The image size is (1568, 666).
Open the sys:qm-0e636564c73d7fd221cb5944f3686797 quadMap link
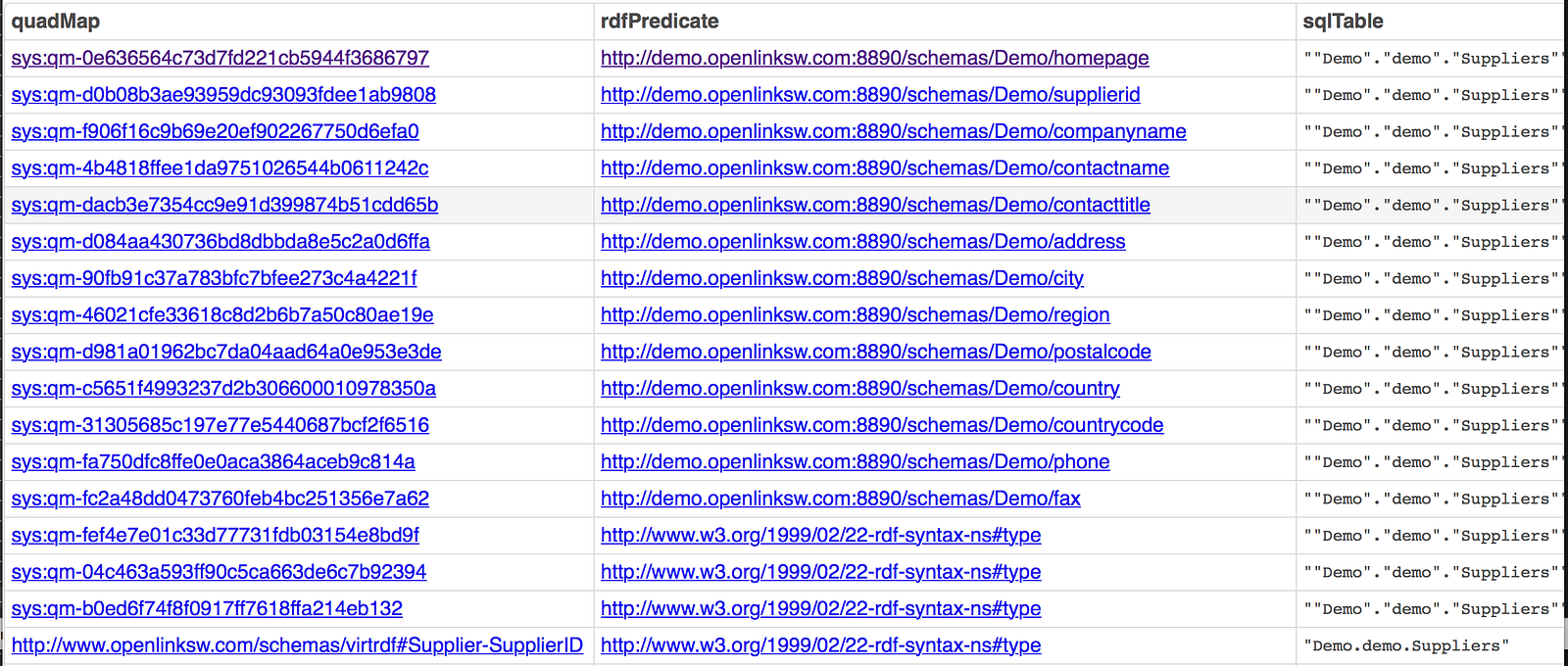220,58
